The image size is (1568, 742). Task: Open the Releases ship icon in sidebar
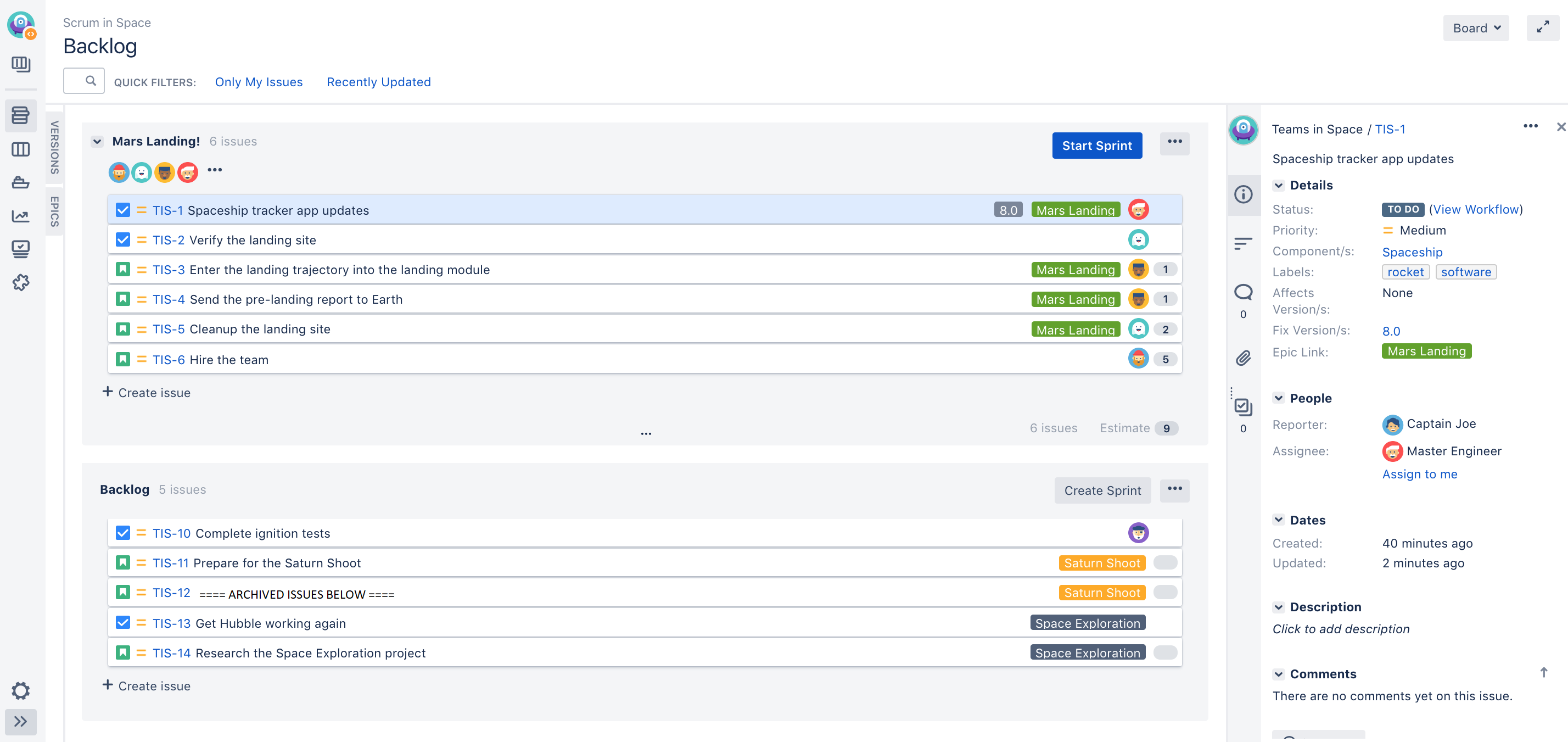pyautogui.click(x=21, y=182)
